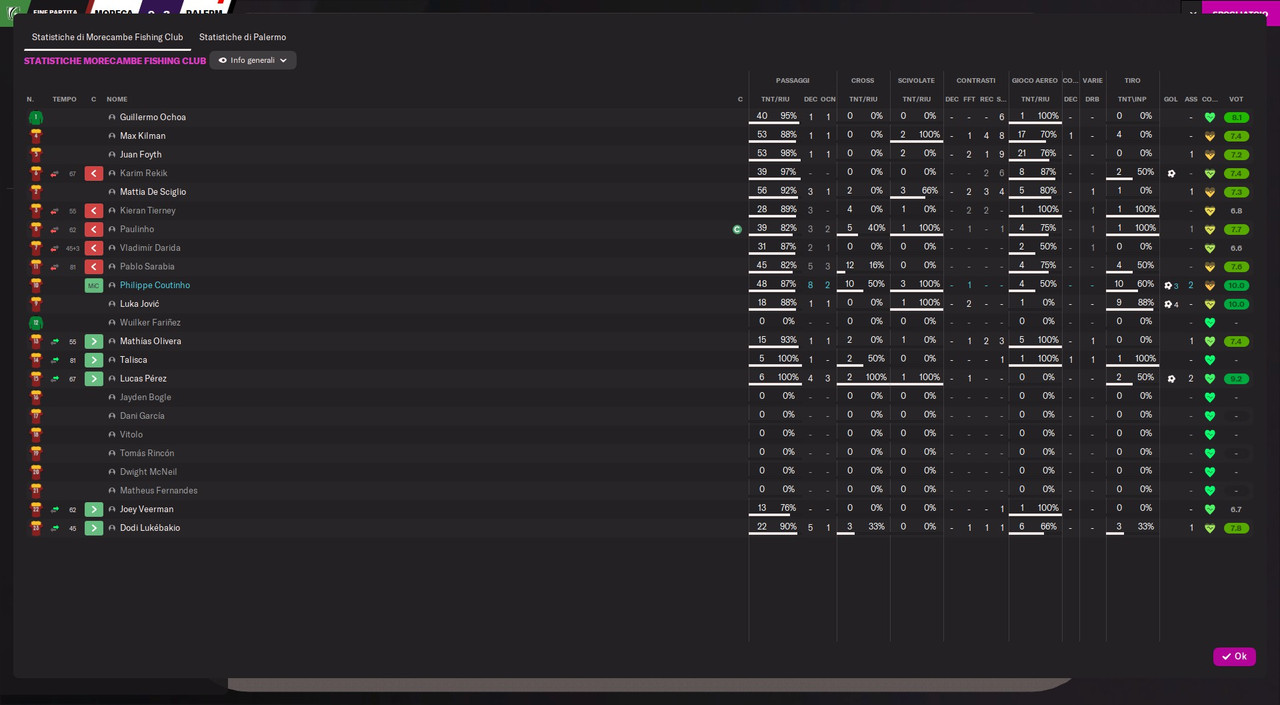Click red substituted-off arrow for Karim Rekik

click(94, 174)
